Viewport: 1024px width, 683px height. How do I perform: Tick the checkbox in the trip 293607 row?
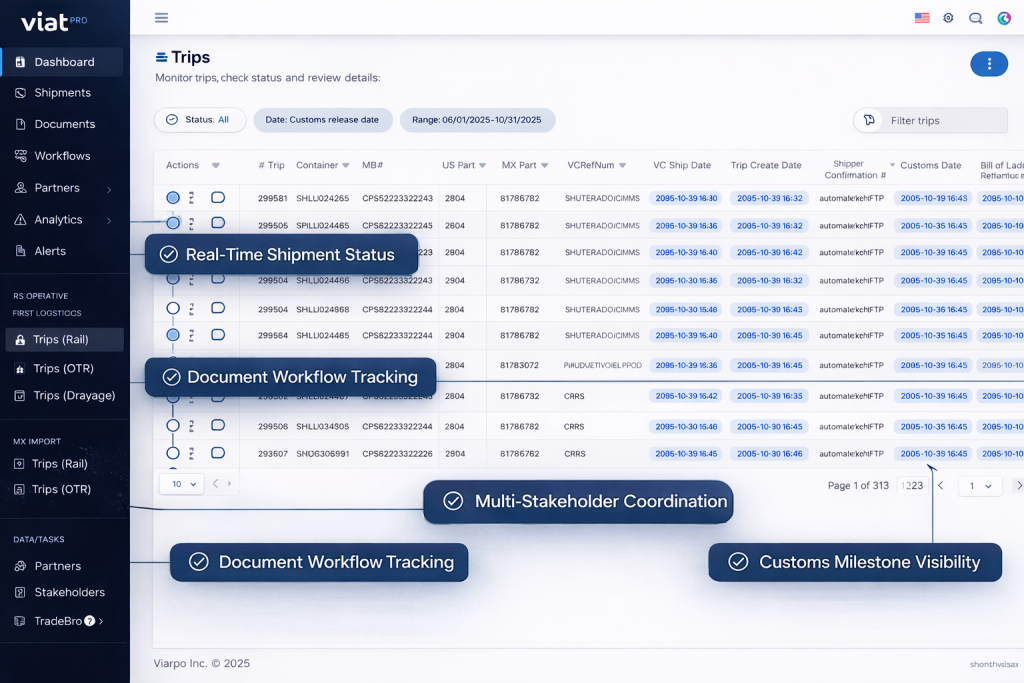(217, 453)
